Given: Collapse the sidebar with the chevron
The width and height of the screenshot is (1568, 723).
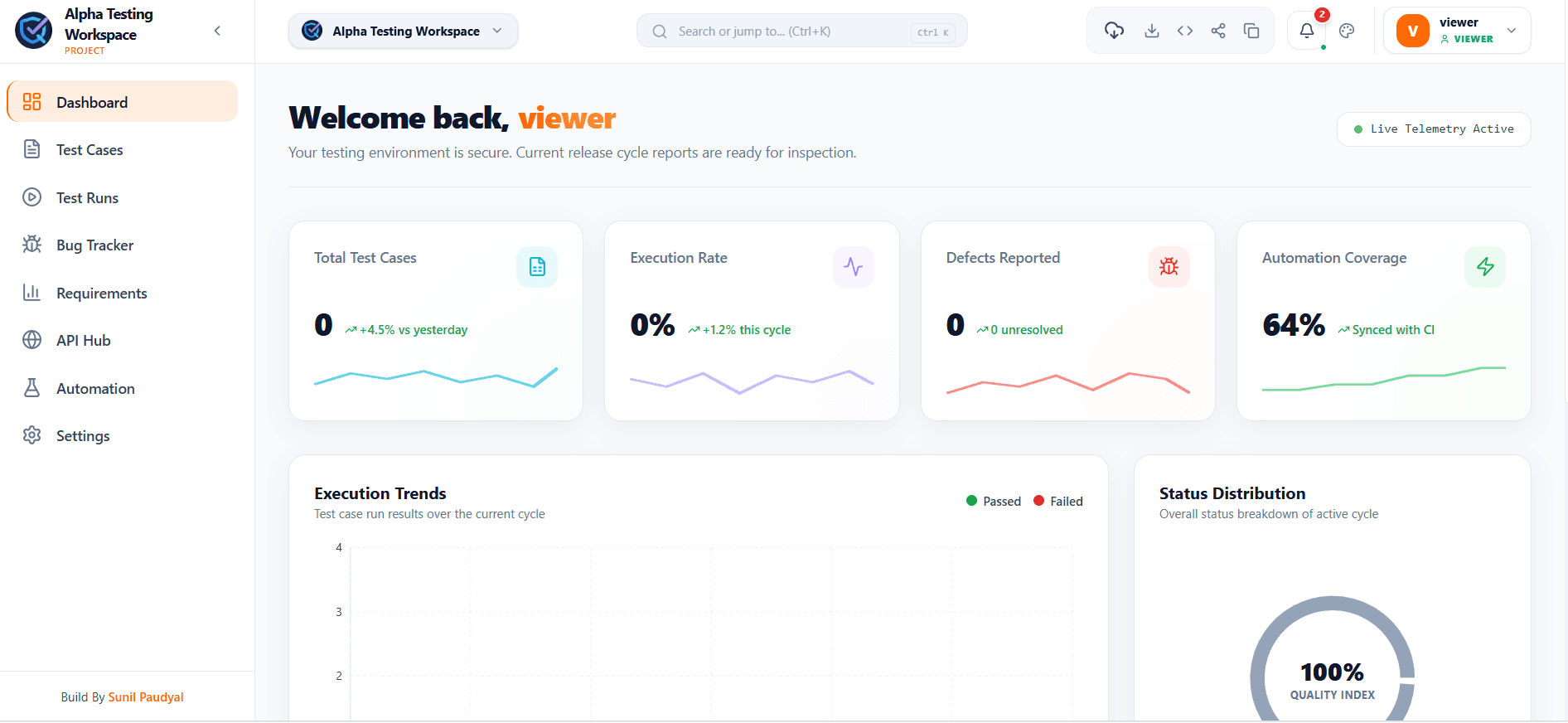Looking at the screenshot, I should click(x=217, y=31).
